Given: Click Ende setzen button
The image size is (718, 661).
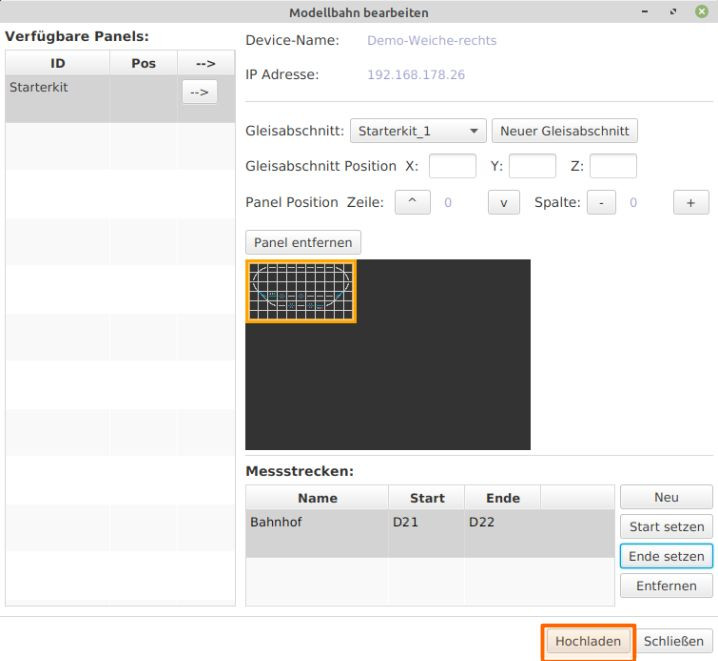Looking at the screenshot, I should pyautogui.click(x=666, y=556).
